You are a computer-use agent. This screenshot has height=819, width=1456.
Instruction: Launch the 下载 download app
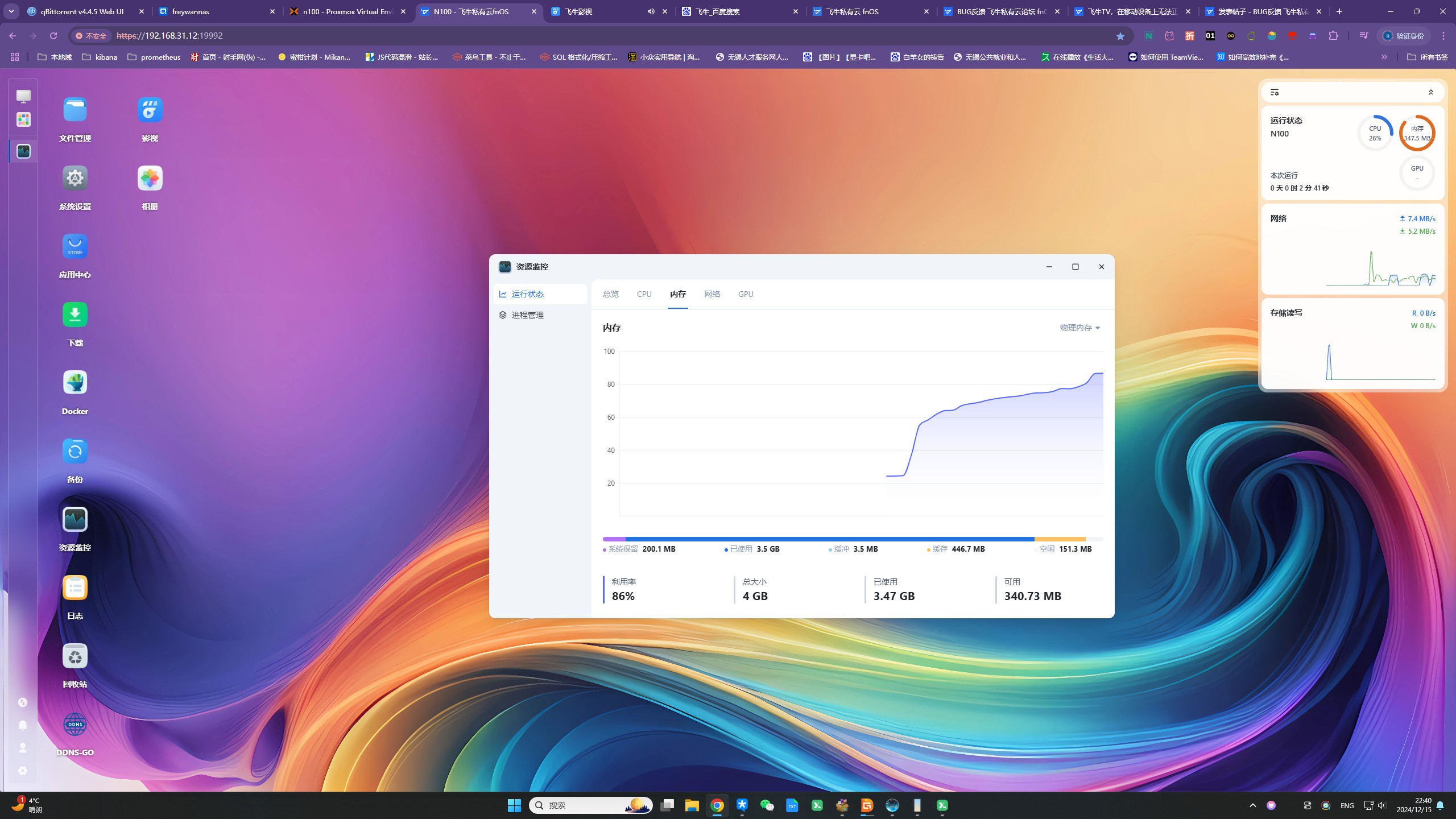click(75, 315)
